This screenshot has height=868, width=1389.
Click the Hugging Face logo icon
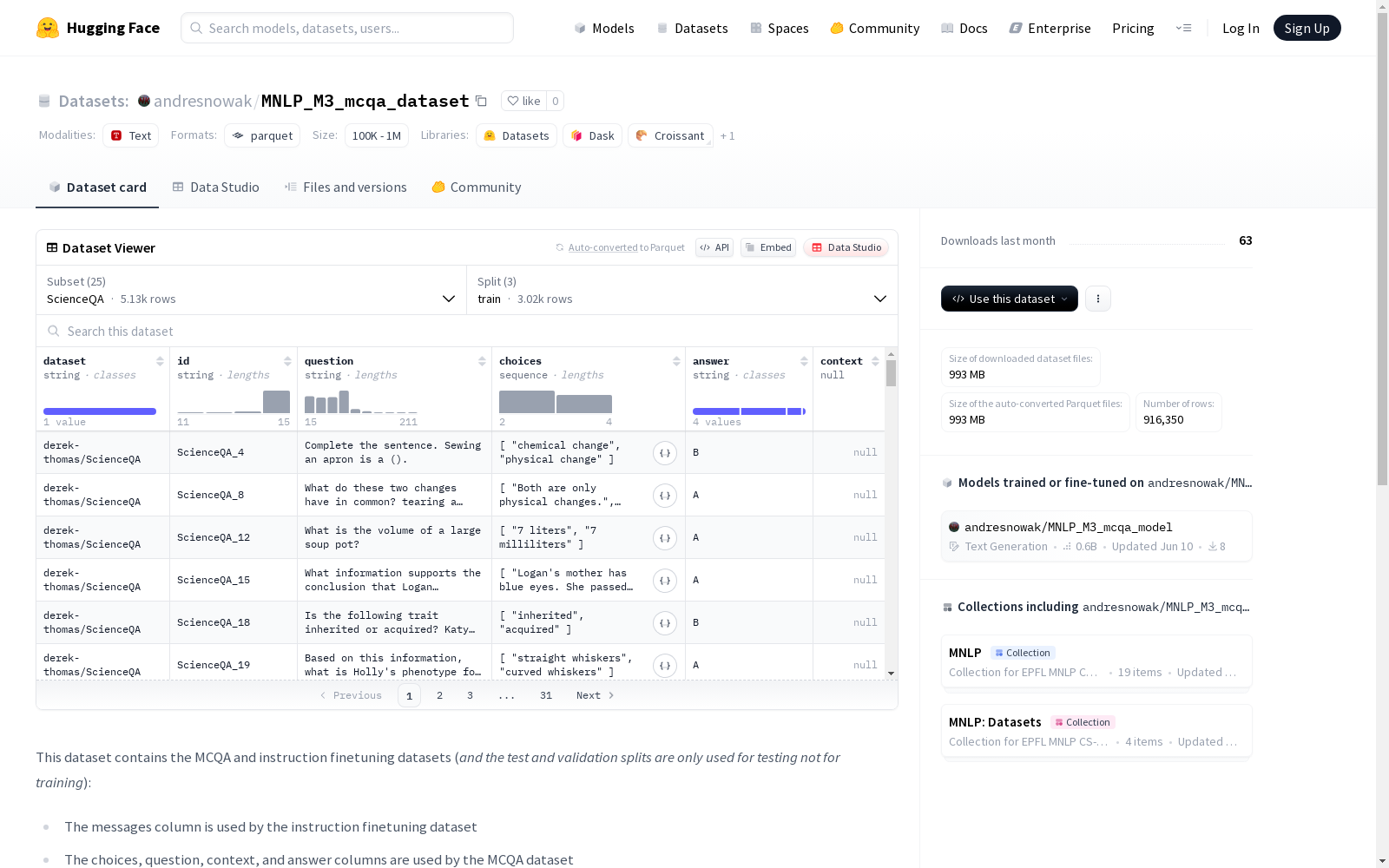(48, 28)
